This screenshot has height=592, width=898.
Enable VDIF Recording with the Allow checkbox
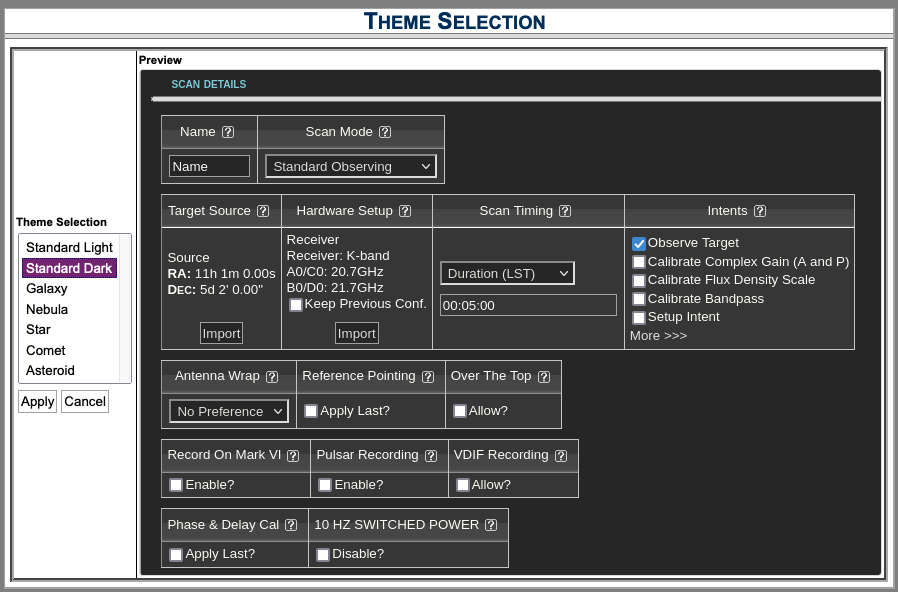point(462,484)
